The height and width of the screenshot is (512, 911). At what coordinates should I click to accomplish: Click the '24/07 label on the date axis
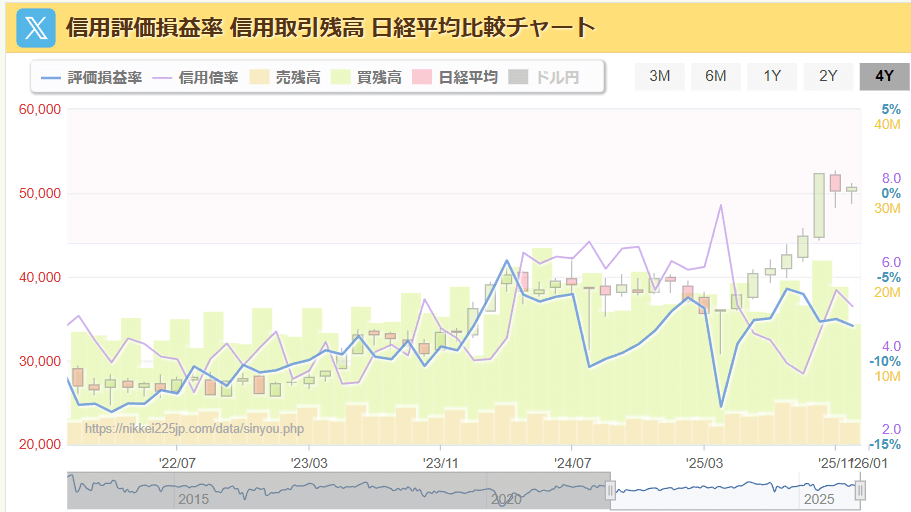pyautogui.click(x=573, y=462)
